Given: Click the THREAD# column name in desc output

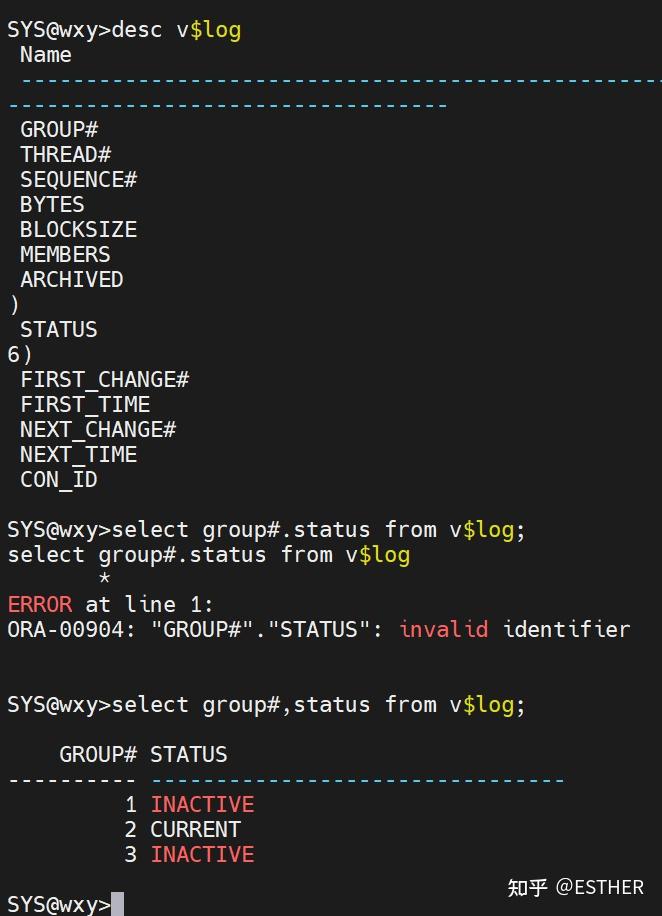Looking at the screenshot, I should pyautogui.click(x=65, y=154).
